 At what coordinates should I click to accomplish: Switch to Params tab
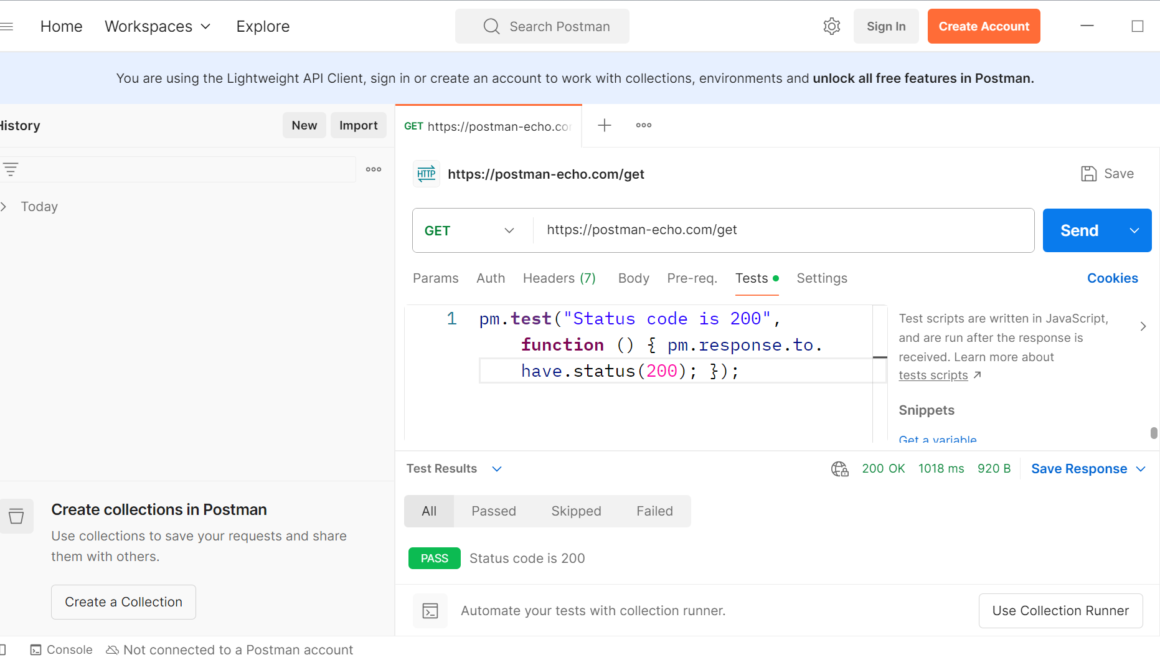coord(436,278)
